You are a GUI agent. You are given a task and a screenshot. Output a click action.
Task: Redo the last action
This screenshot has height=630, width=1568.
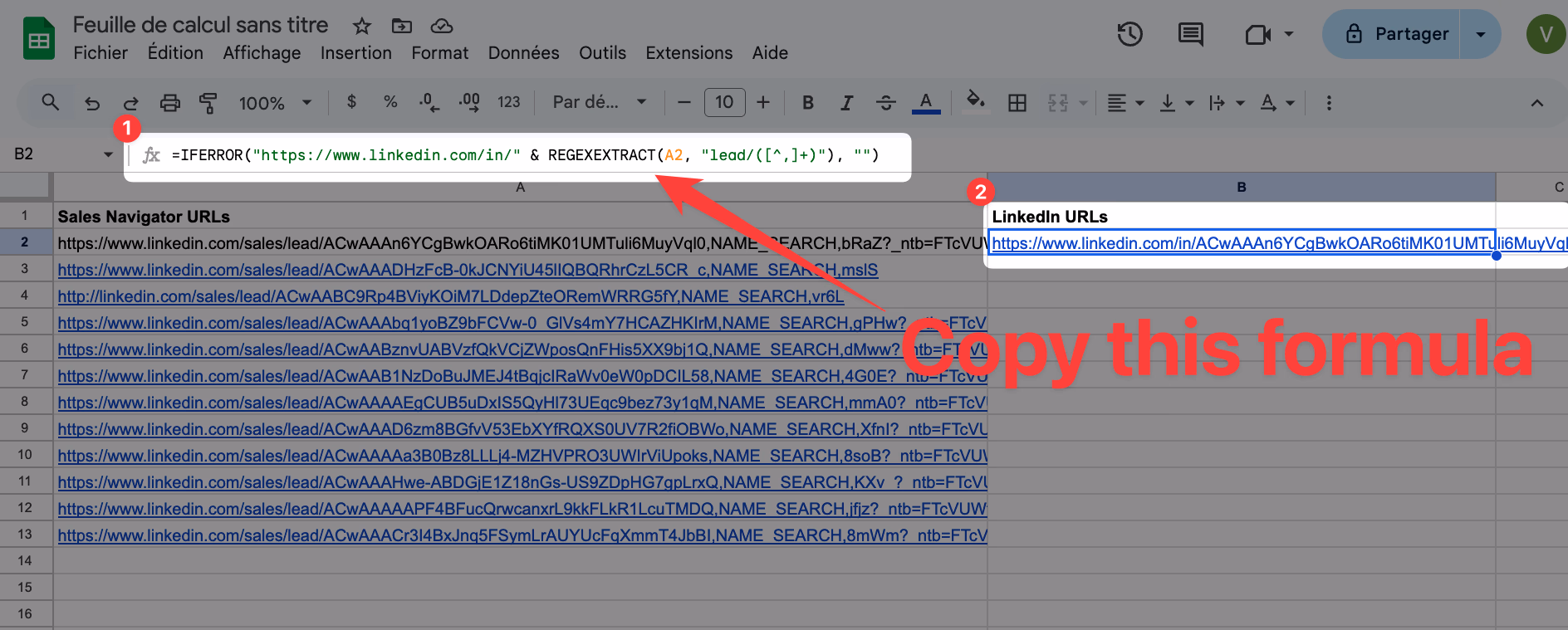pyautogui.click(x=130, y=103)
